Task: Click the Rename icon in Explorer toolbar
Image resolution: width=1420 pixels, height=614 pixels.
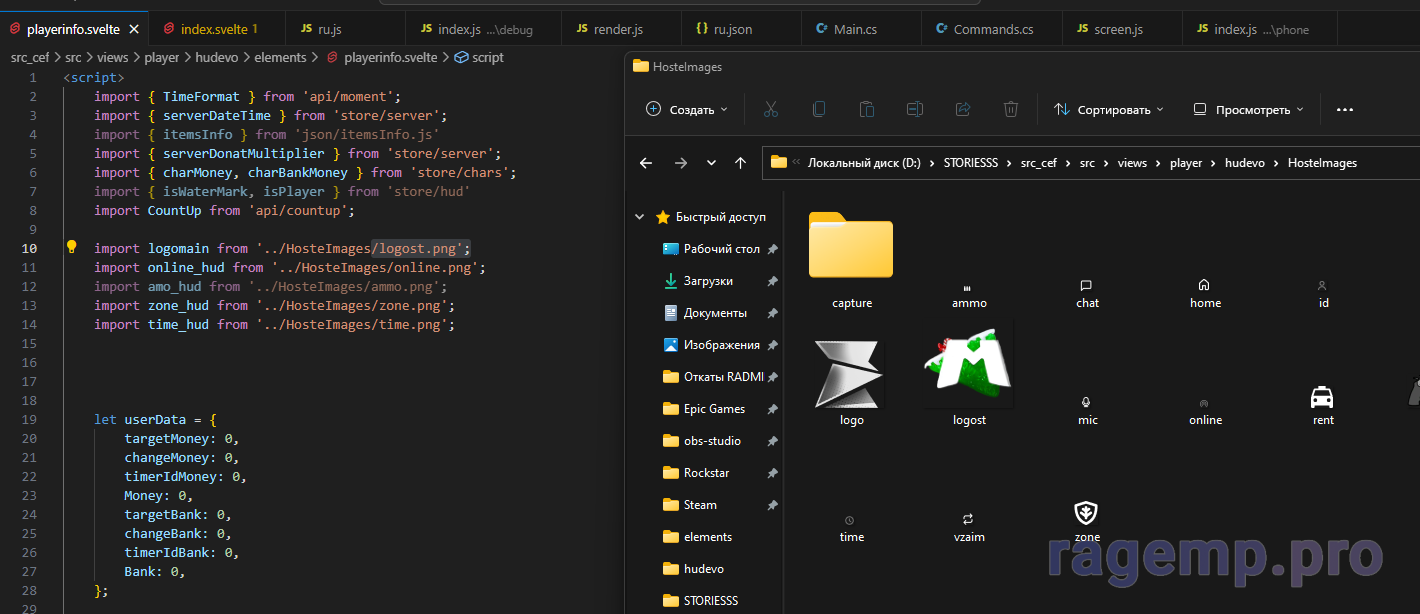Action: (915, 110)
